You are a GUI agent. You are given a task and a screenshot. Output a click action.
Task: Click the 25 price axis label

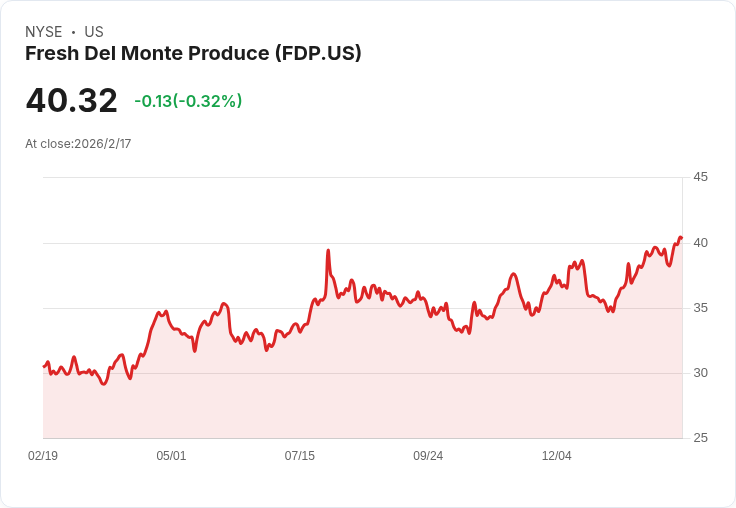(x=700, y=438)
